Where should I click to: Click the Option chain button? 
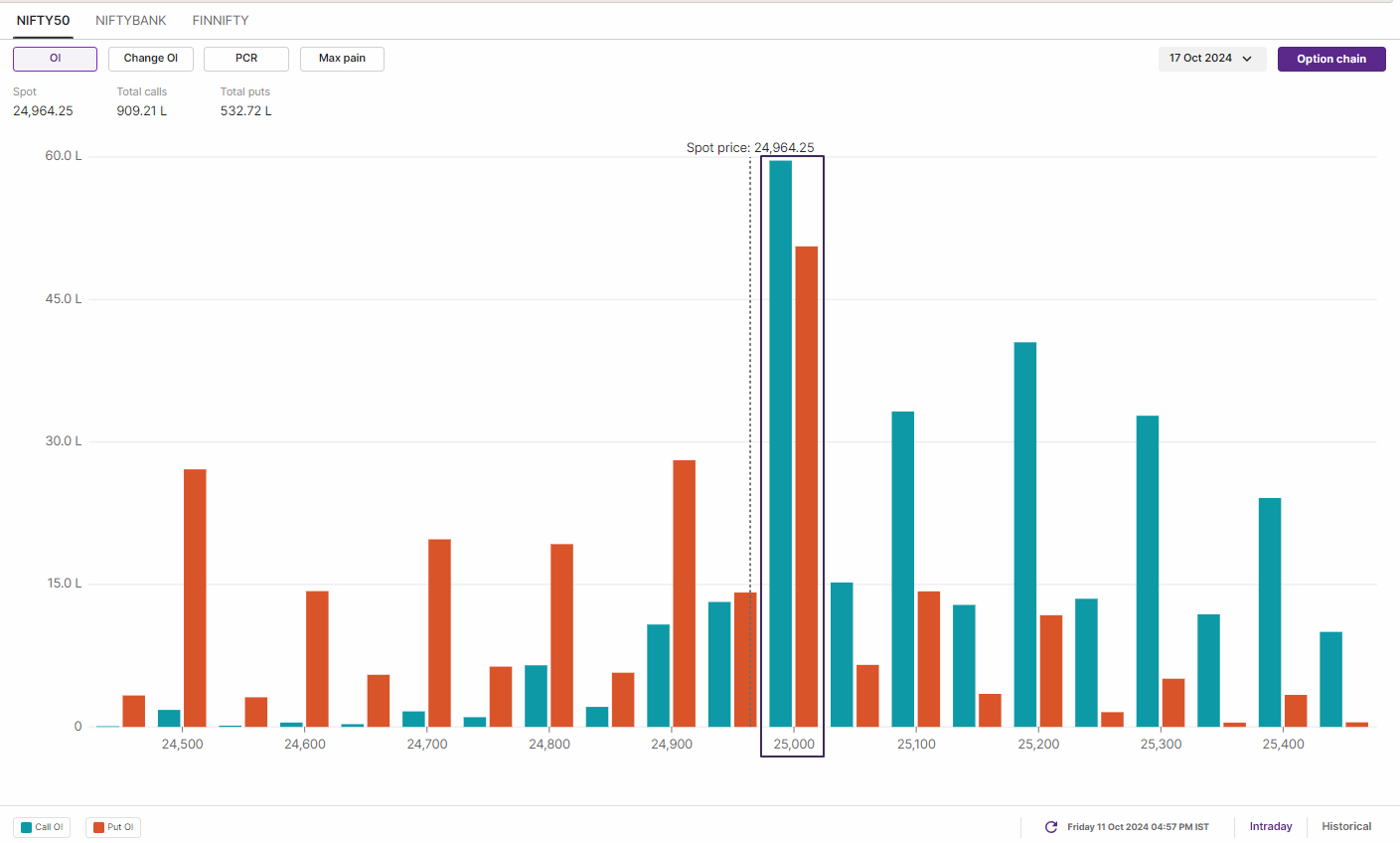1331,59
